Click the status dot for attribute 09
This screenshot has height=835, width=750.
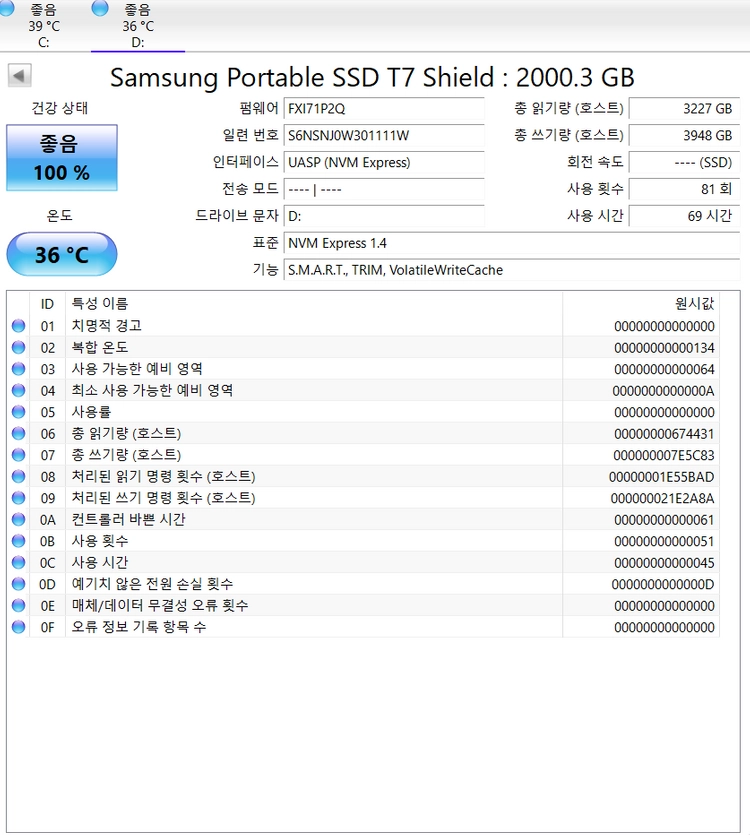[19, 498]
